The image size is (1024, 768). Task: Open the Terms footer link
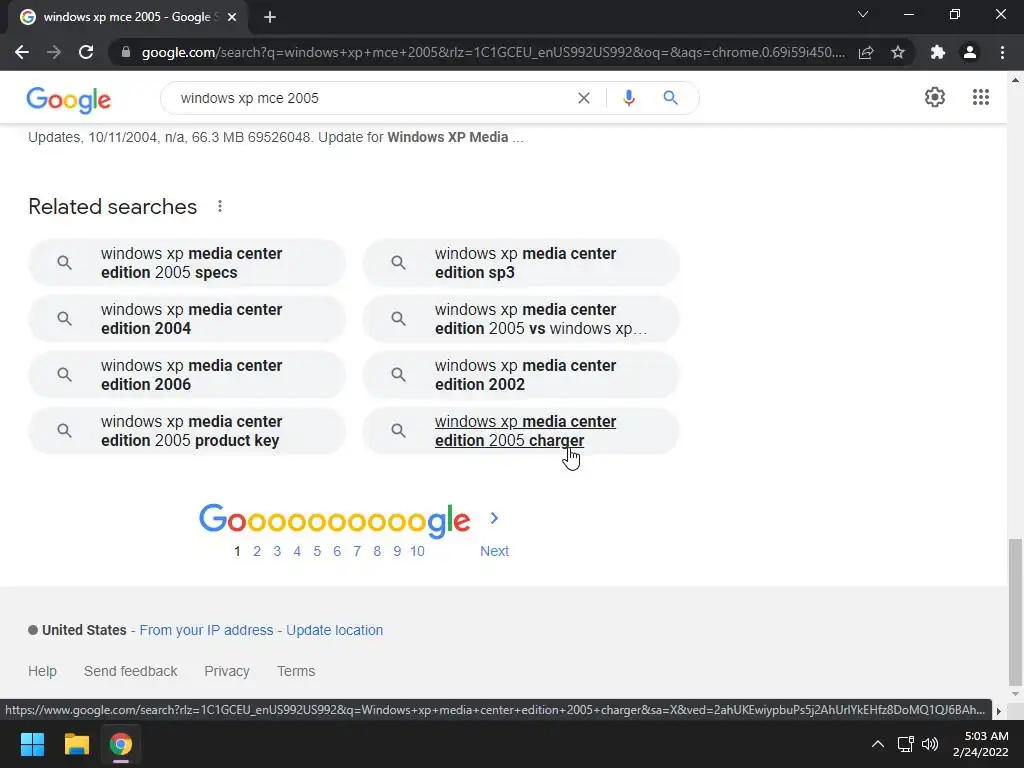pos(296,671)
